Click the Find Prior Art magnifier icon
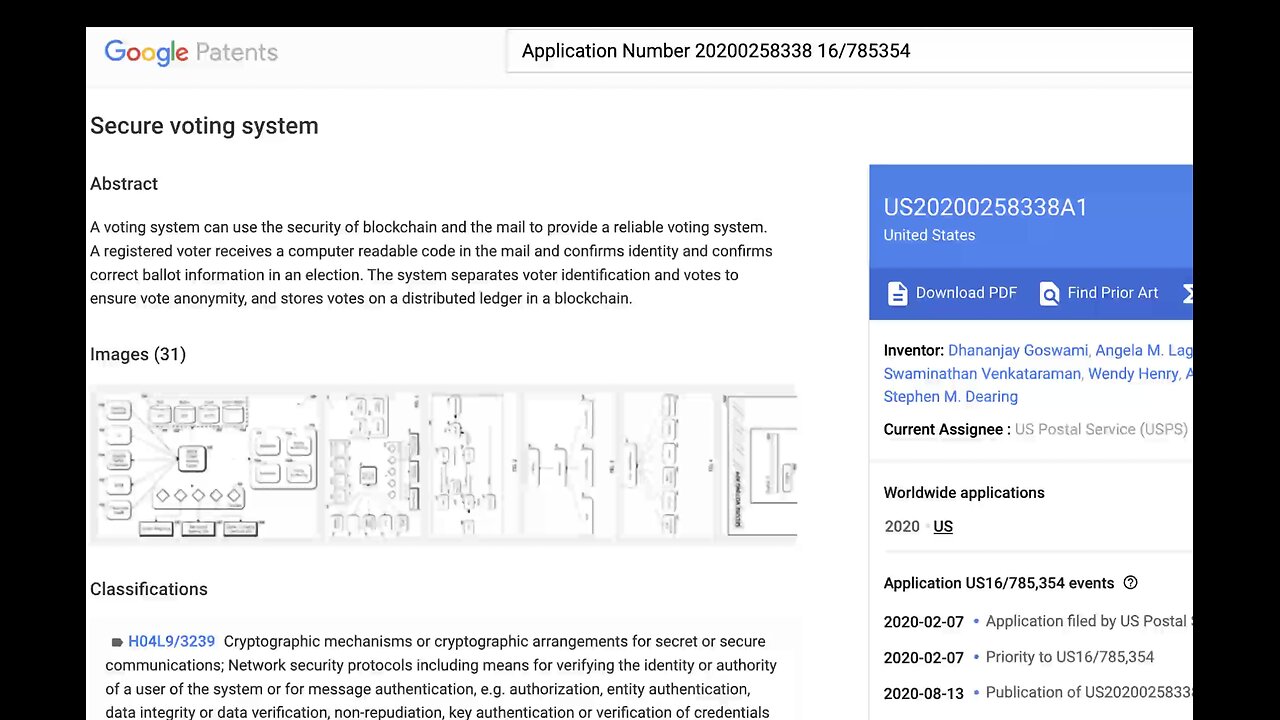This screenshot has width=1280, height=720. [1049, 294]
